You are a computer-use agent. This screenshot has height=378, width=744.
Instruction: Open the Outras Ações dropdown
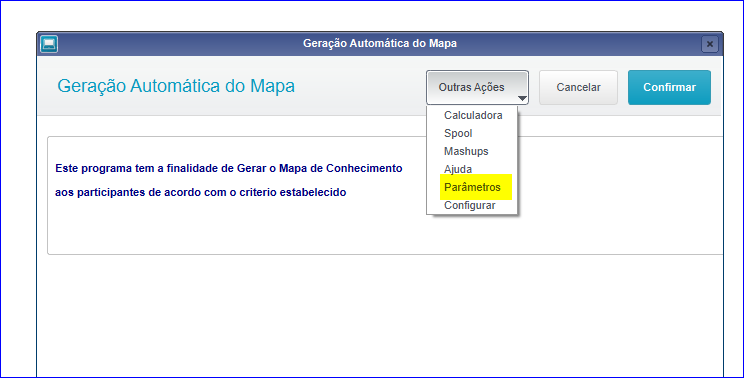pos(477,87)
